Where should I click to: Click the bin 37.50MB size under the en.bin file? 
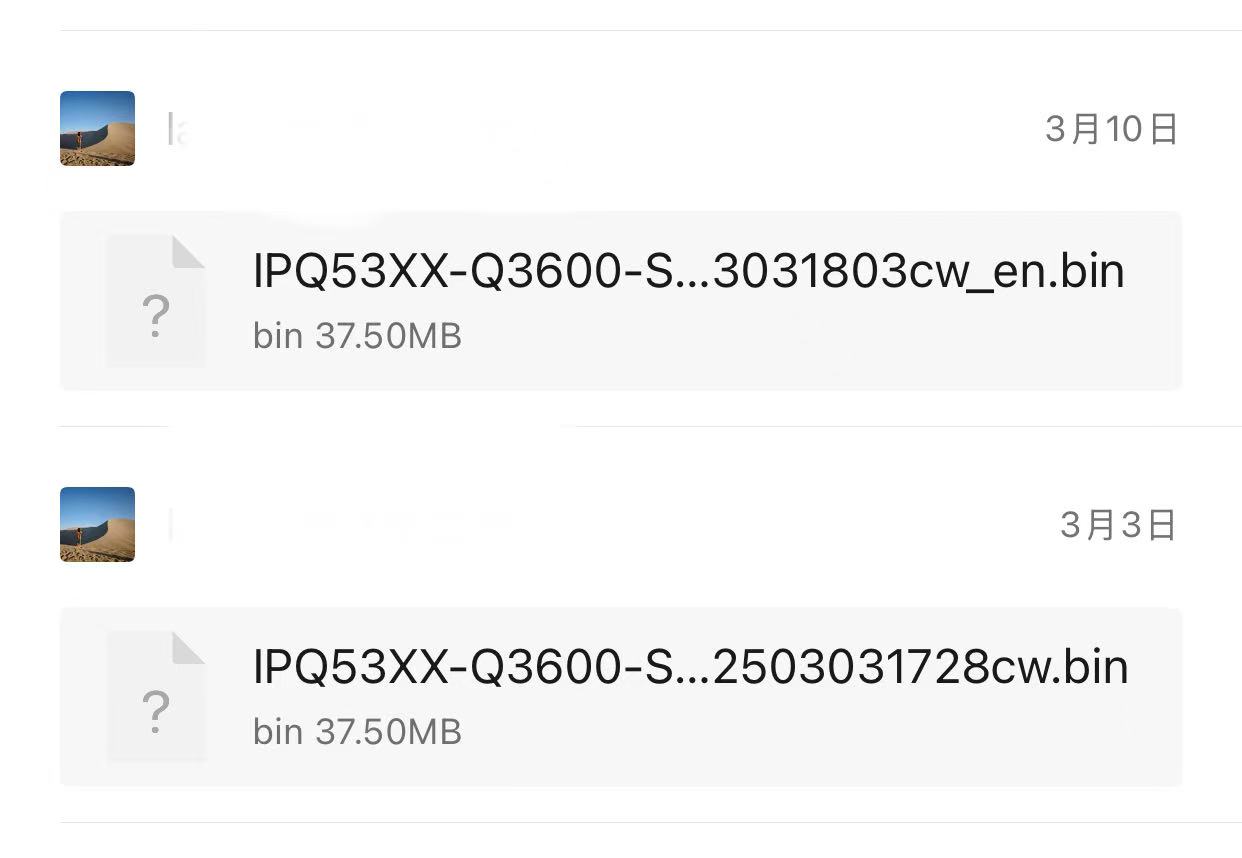click(357, 336)
